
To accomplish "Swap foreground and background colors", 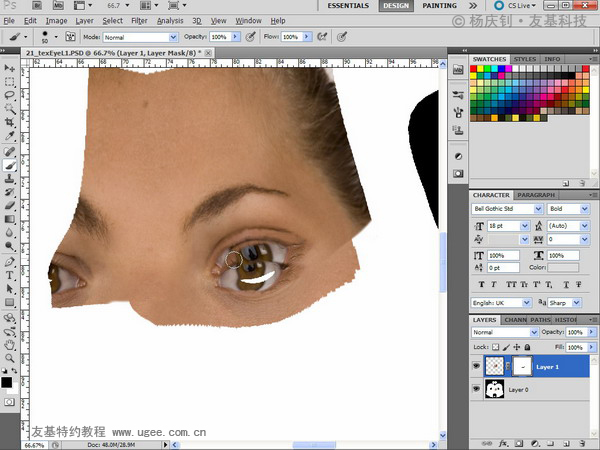I will point(14,371).
